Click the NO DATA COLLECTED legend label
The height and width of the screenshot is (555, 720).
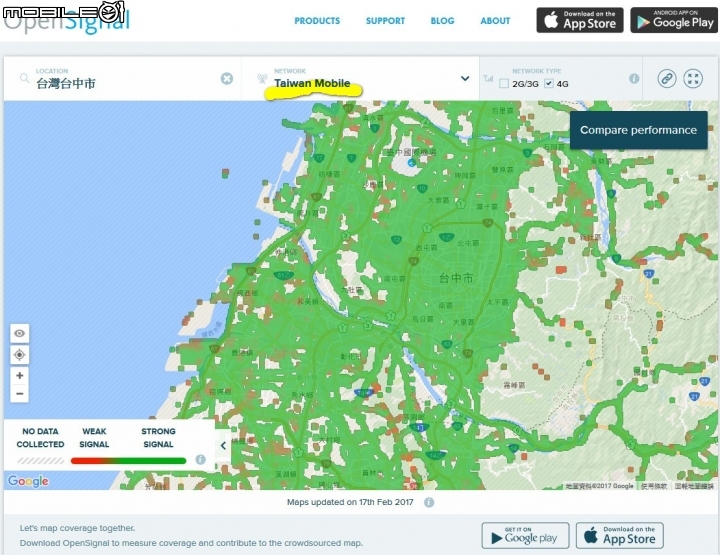40,438
